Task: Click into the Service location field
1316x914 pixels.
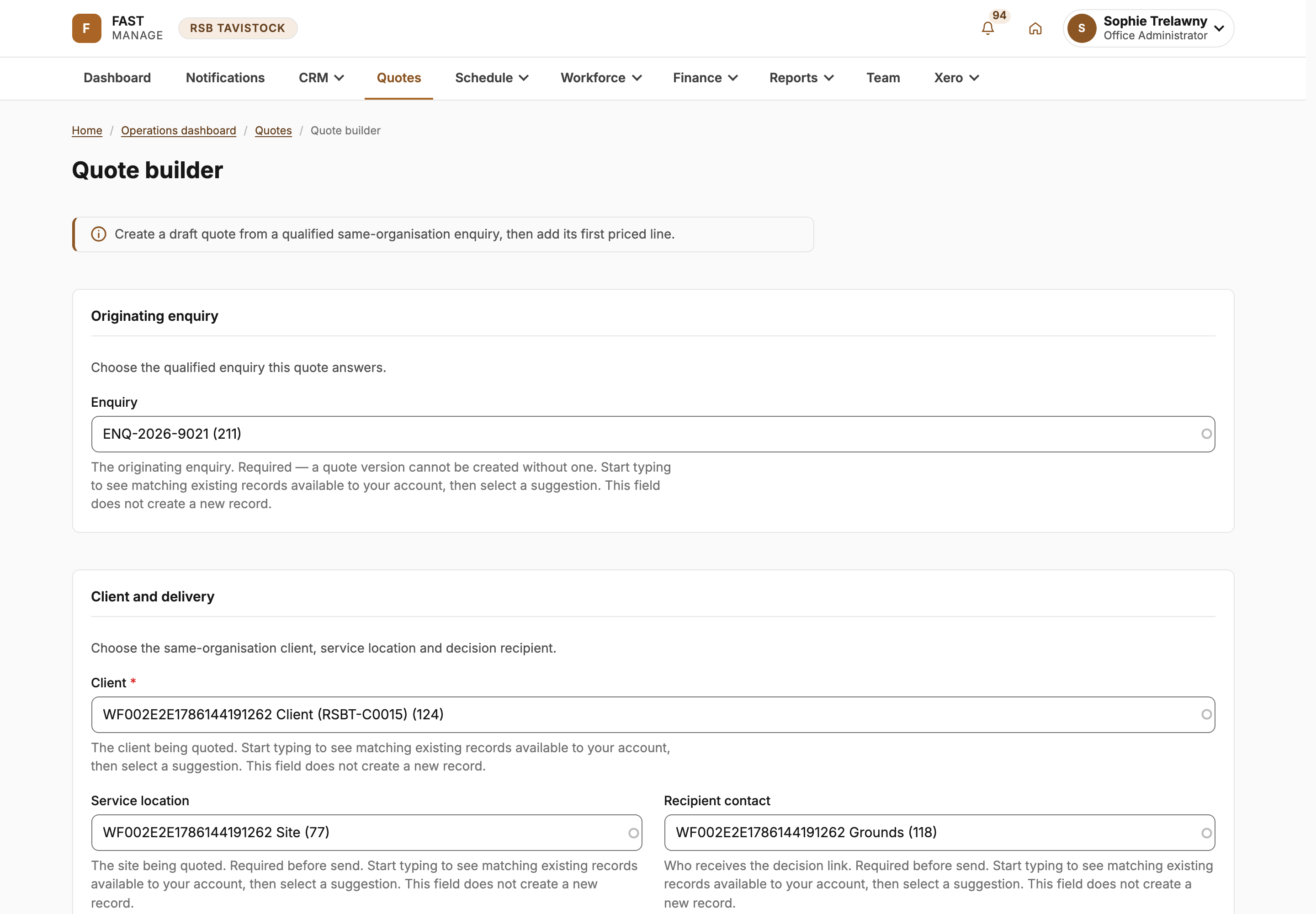Action: click(366, 833)
